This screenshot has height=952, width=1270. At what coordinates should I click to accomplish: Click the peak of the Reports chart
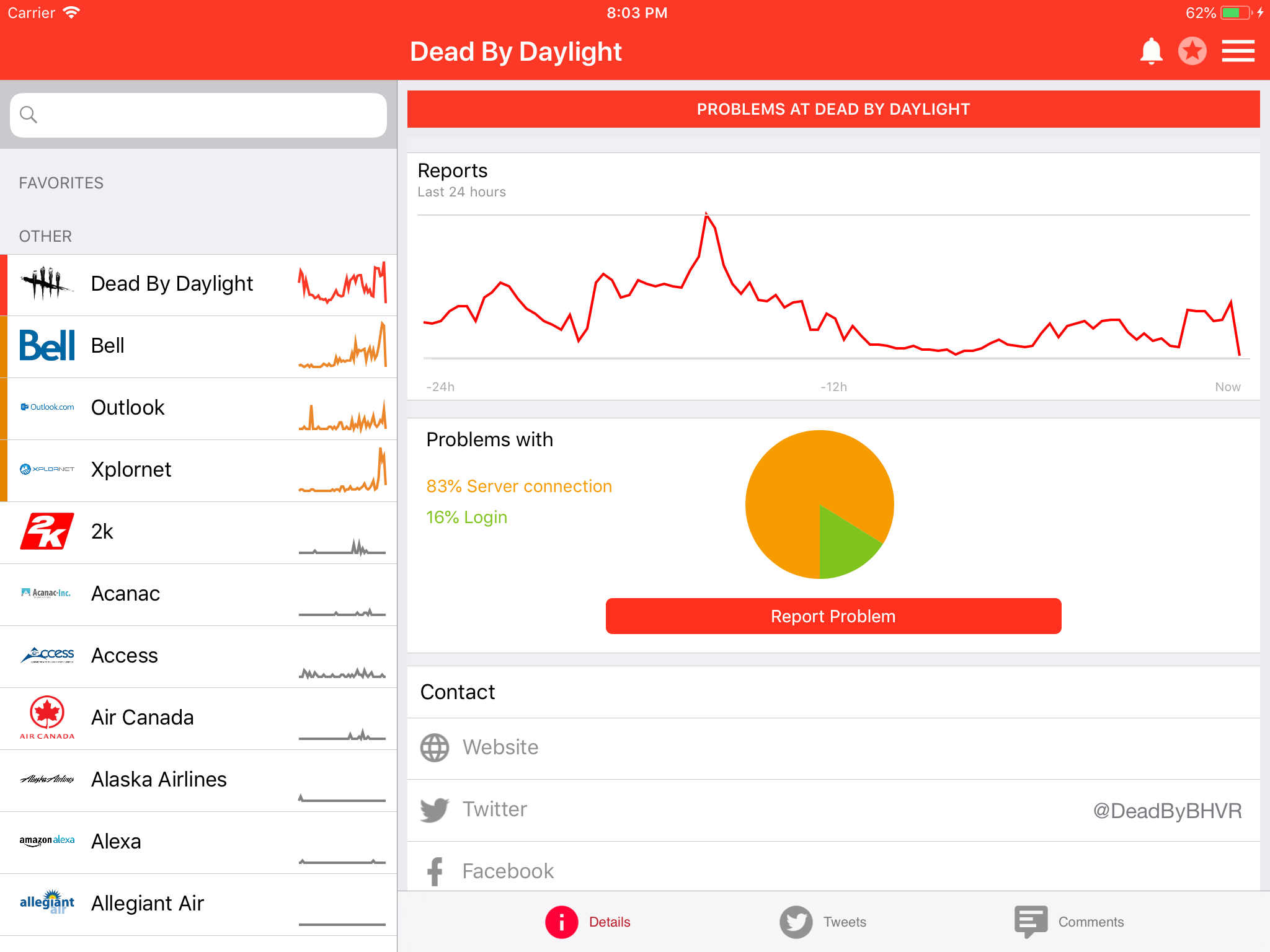tap(706, 214)
